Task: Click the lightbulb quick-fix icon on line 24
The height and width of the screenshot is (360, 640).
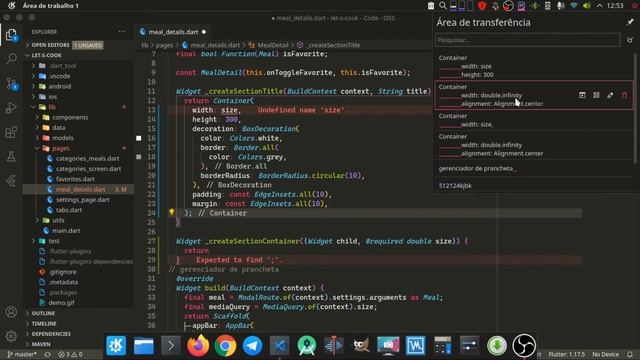Action: tap(172, 212)
